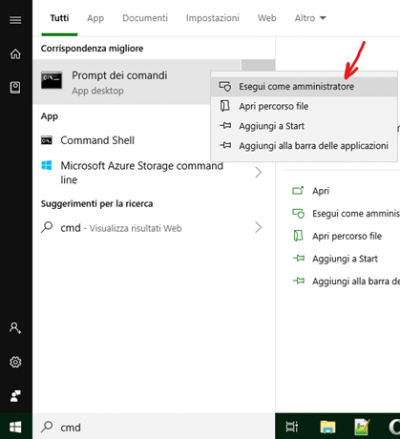Switch to the Documenti tab

[145, 18]
